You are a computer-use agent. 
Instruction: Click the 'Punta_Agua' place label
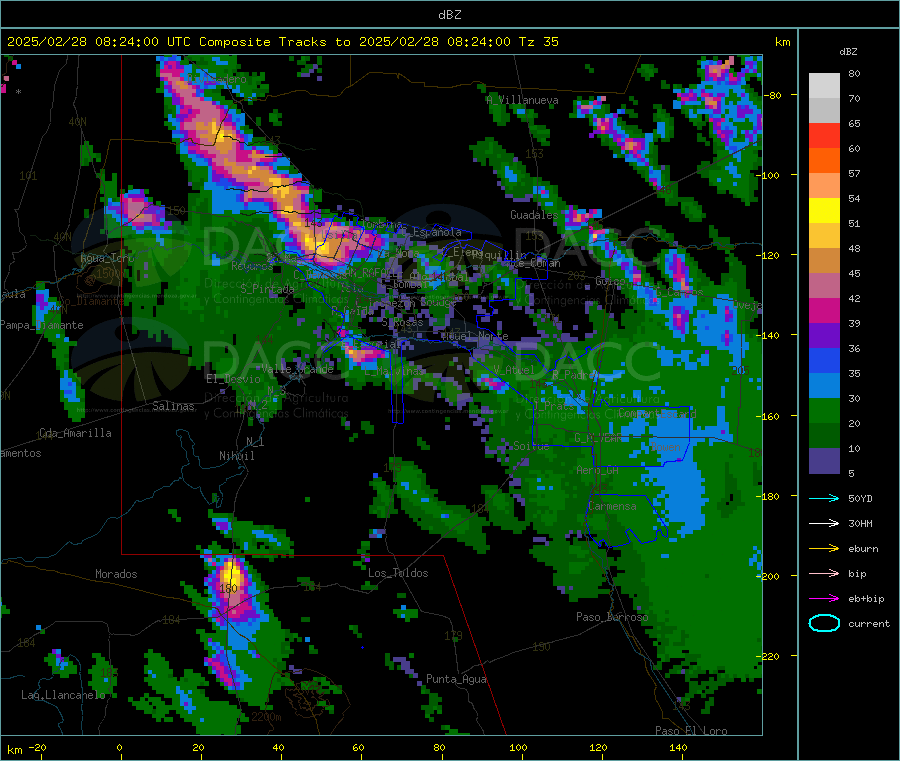click(x=456, y=679)
